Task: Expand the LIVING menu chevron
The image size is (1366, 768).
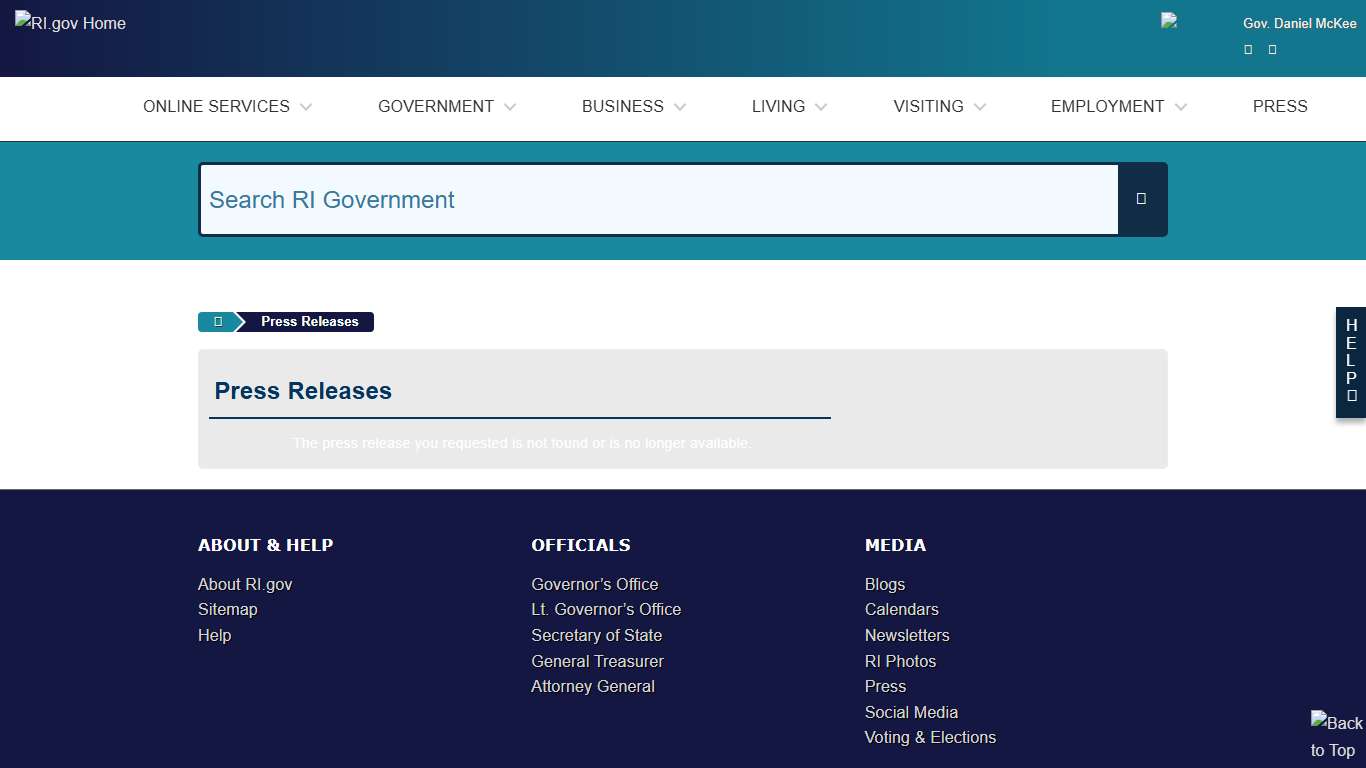Action: click(822, 107)
